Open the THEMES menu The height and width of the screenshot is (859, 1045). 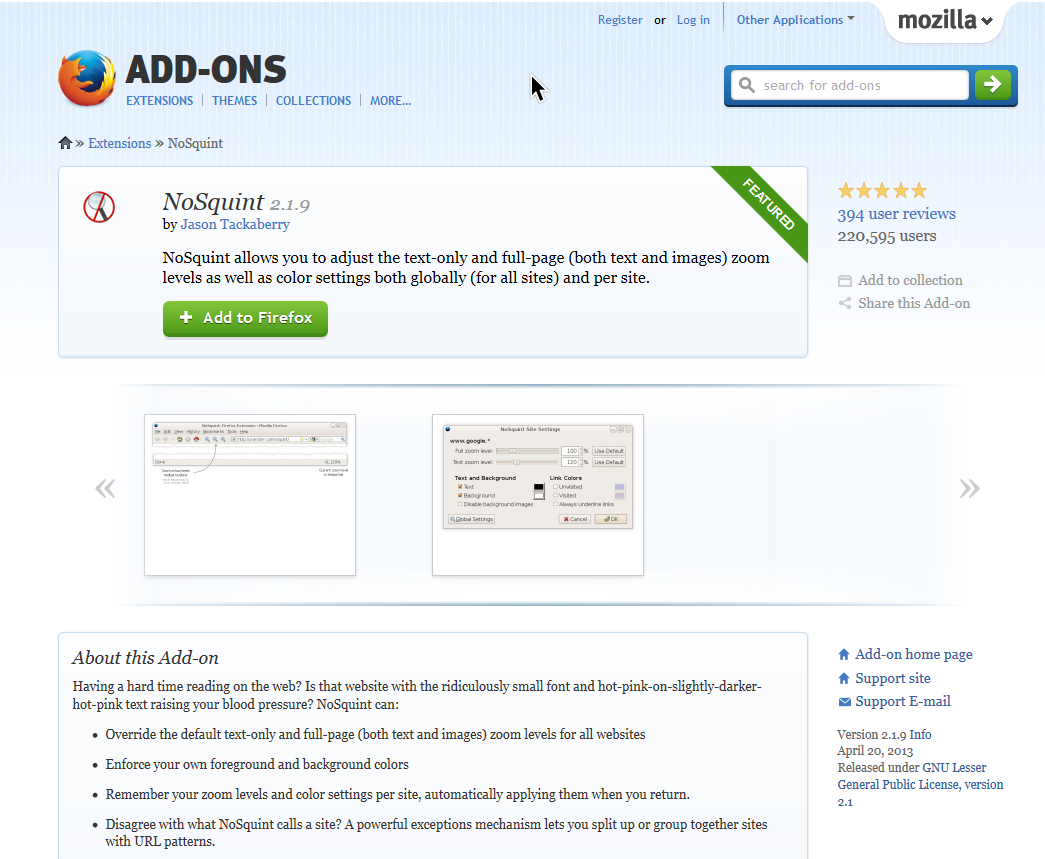(x=234, y=101)
